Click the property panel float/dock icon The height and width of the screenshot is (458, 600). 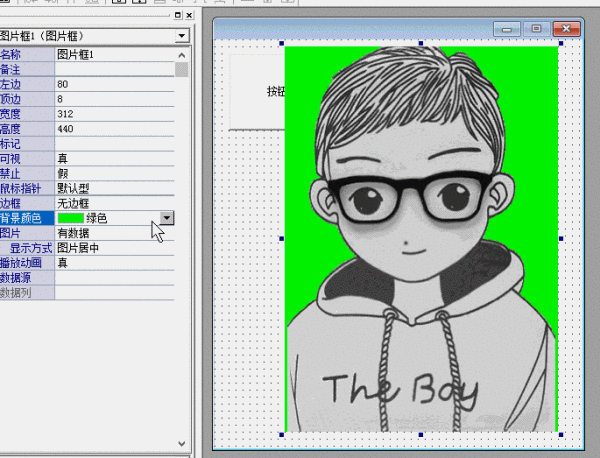[177, 16]
